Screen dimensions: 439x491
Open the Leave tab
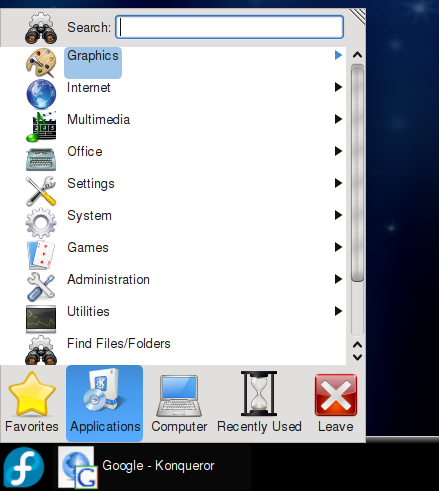pyautogui.click(x=336, y=403)
